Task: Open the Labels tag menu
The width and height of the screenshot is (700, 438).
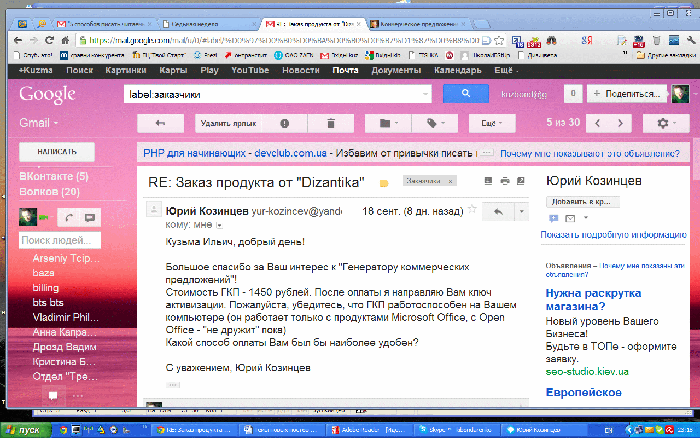Action: (x=435, y=123)
